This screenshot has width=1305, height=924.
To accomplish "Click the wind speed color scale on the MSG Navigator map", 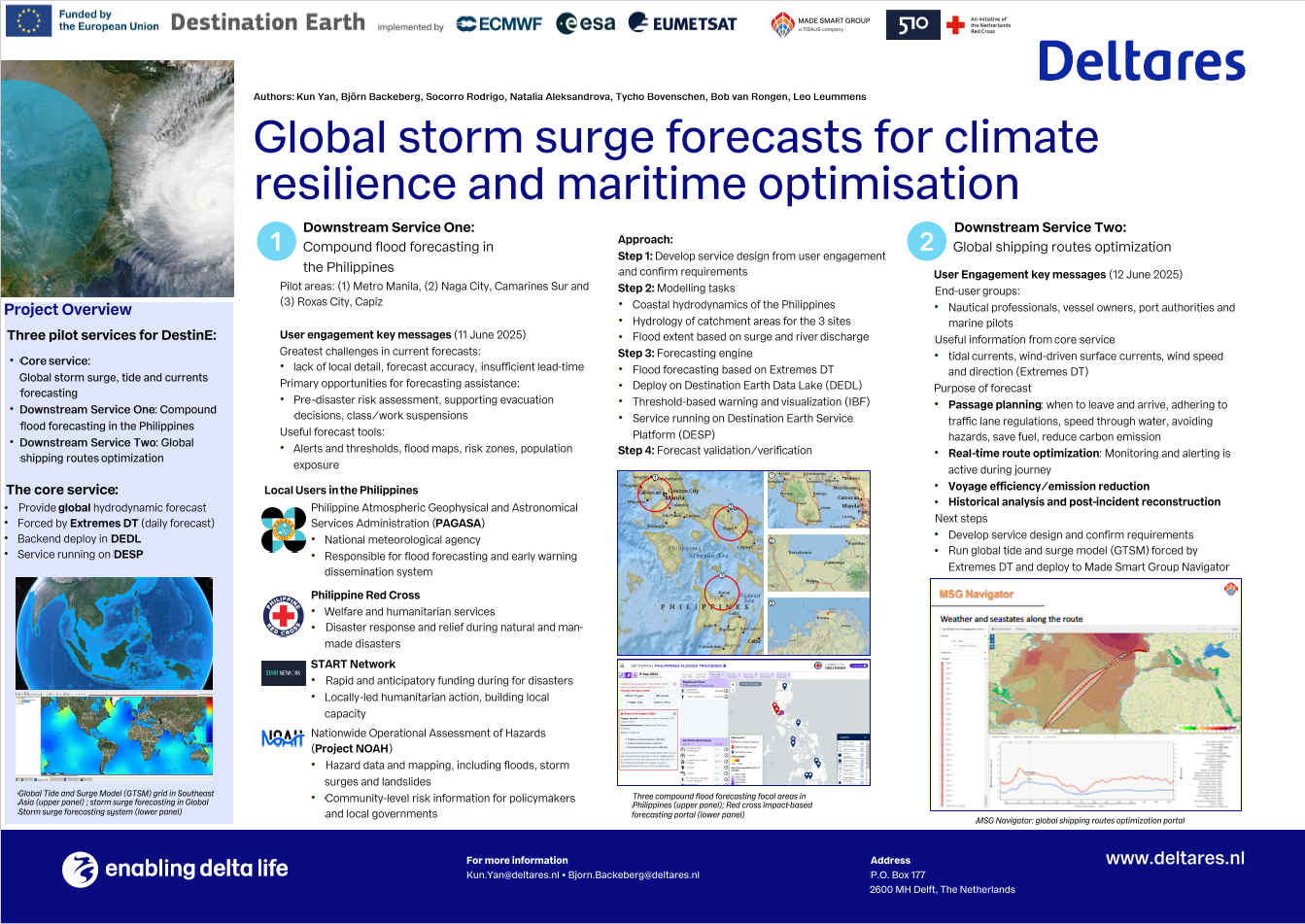I will tap(1206, 728).
